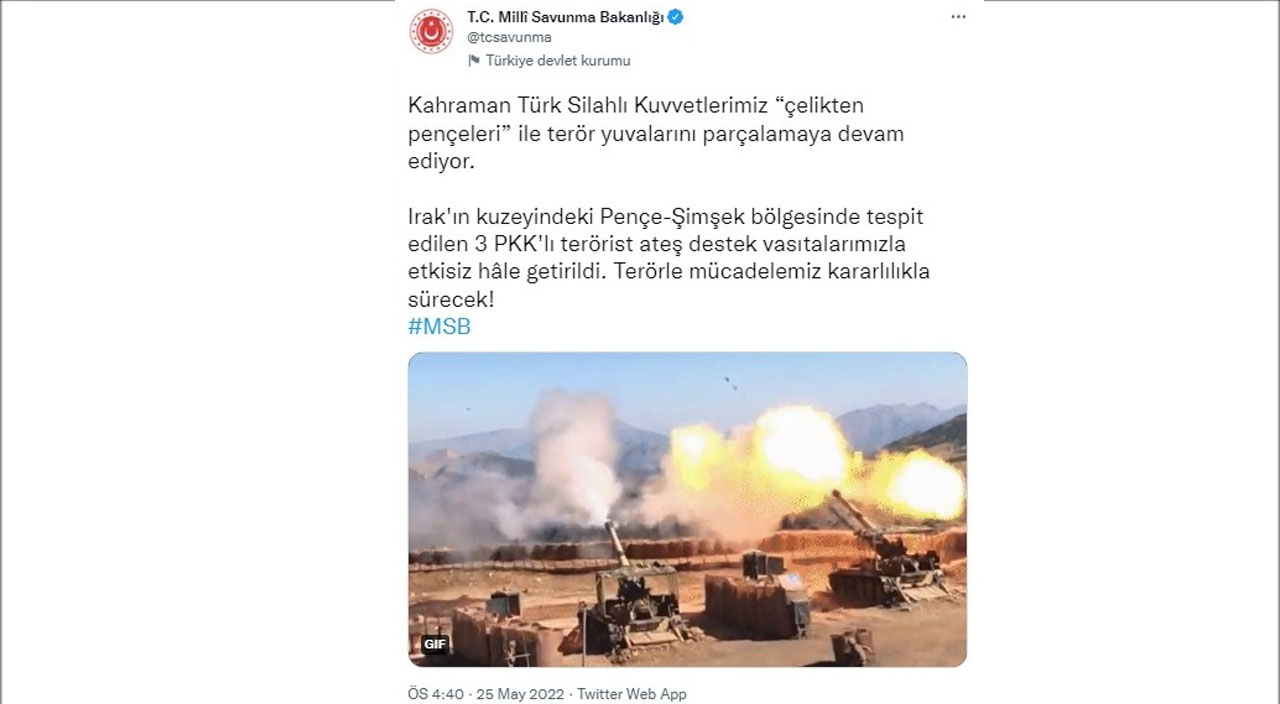This screenshot has width=1280, height=704.
Task: Click the blue verified checkmark badge
Action: [x=676, y=17]
